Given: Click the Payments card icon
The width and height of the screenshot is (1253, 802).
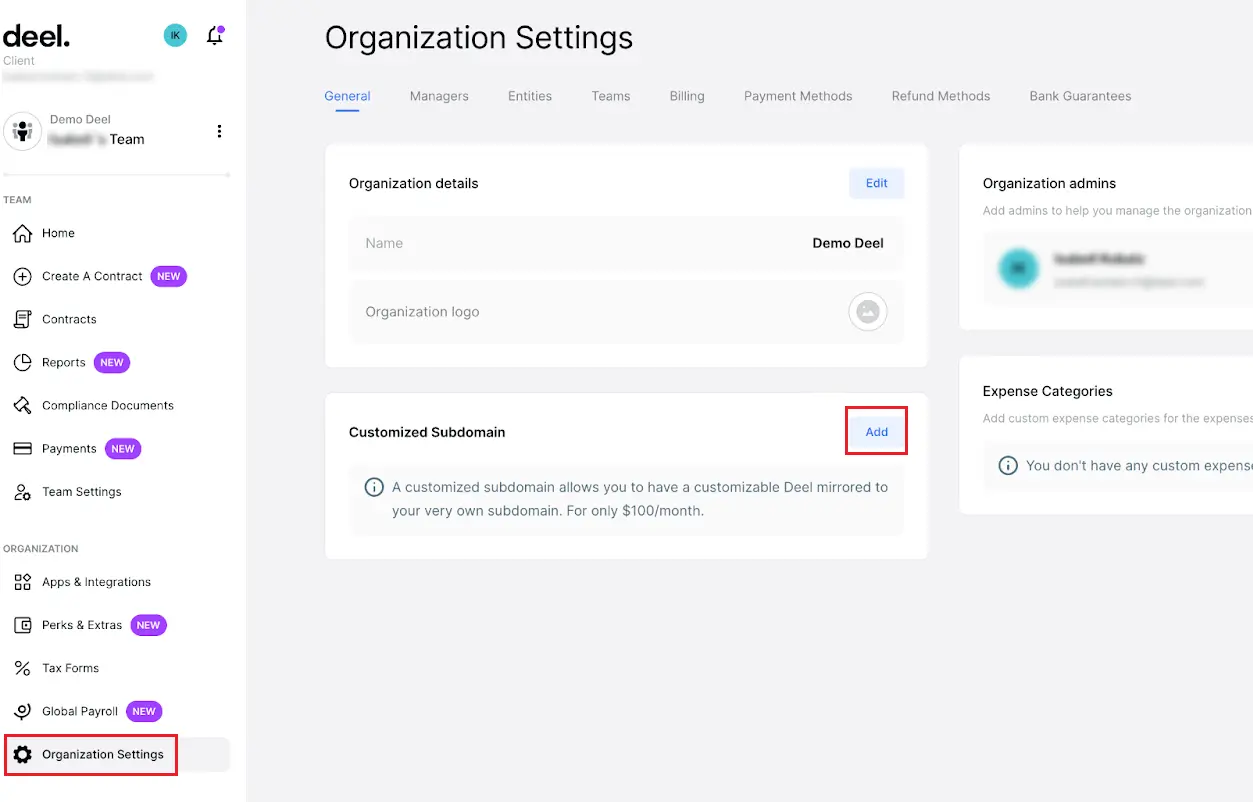Looking at the screenshot, I should 22,448.
